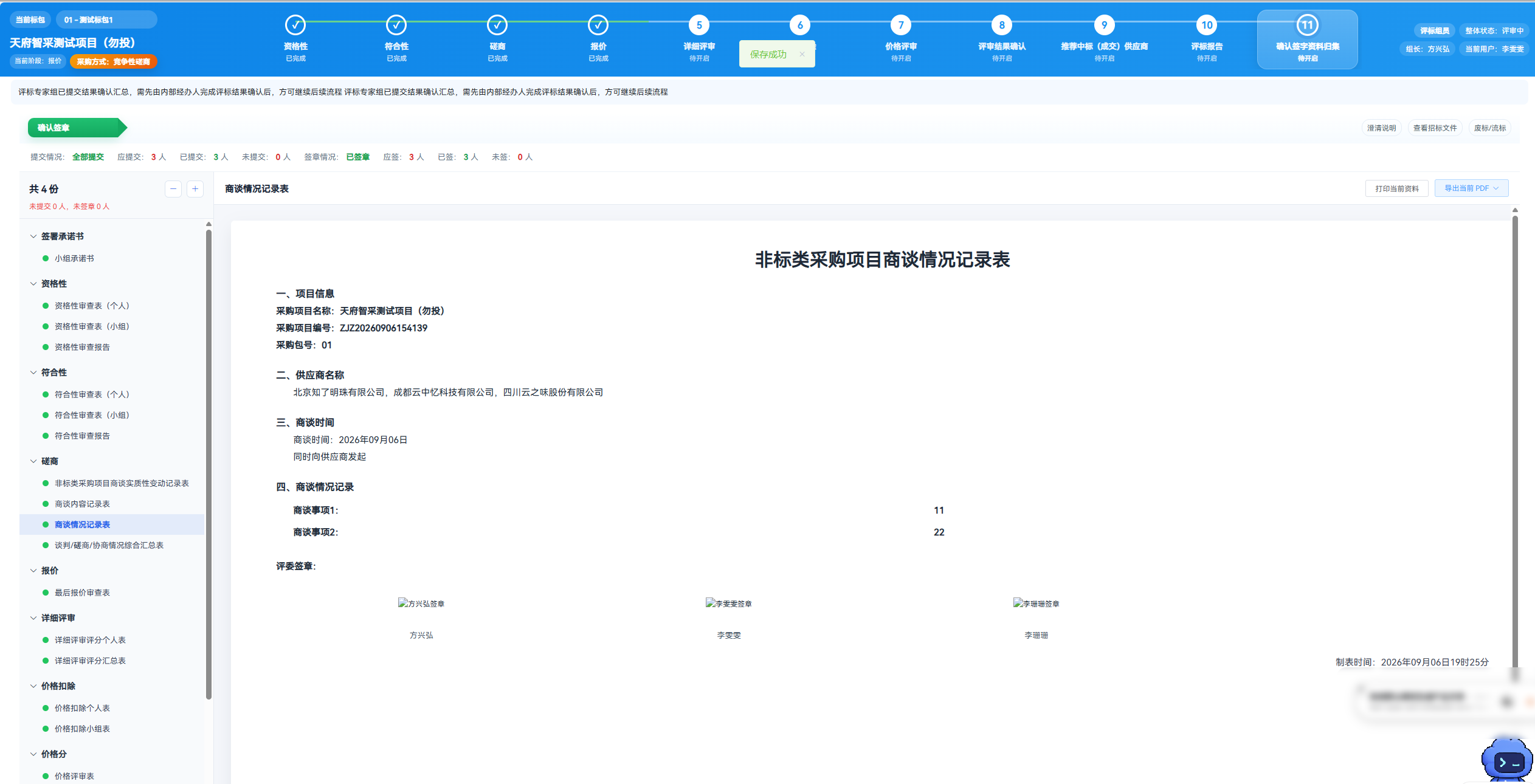Click the step 8 评审结果确认 circle

(x=1002, y=25)
